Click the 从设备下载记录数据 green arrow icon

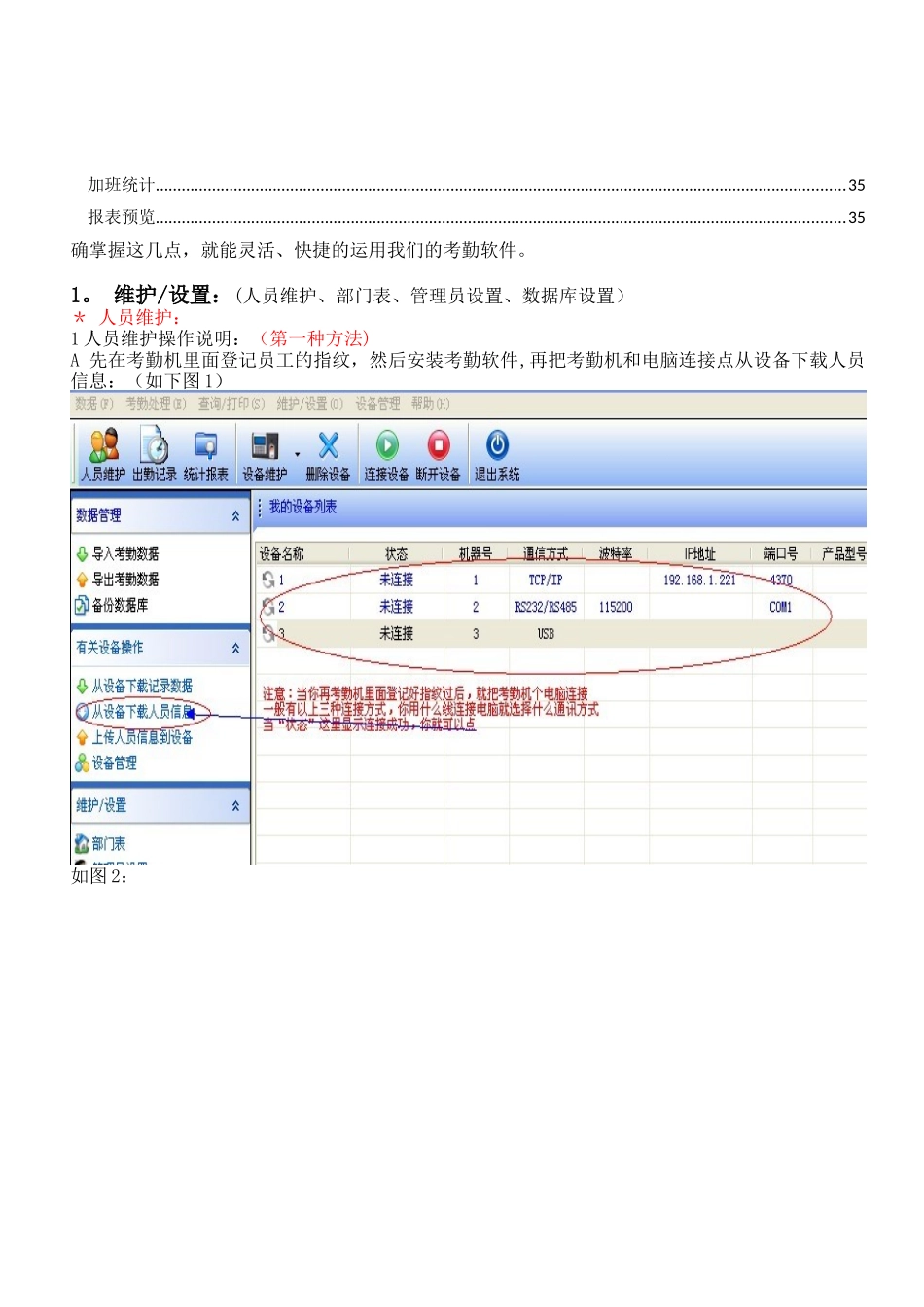pyautogui.click(x=82, y=687)
